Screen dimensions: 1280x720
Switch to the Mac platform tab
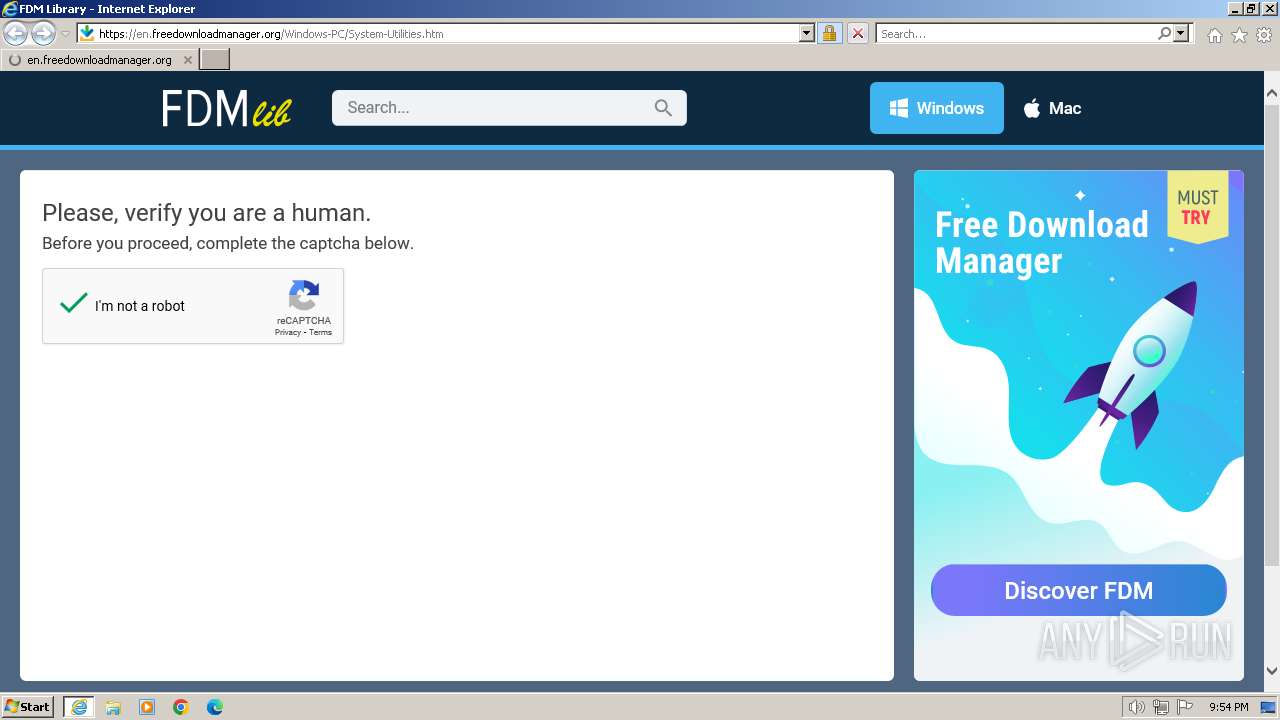tap(1052, 108)
